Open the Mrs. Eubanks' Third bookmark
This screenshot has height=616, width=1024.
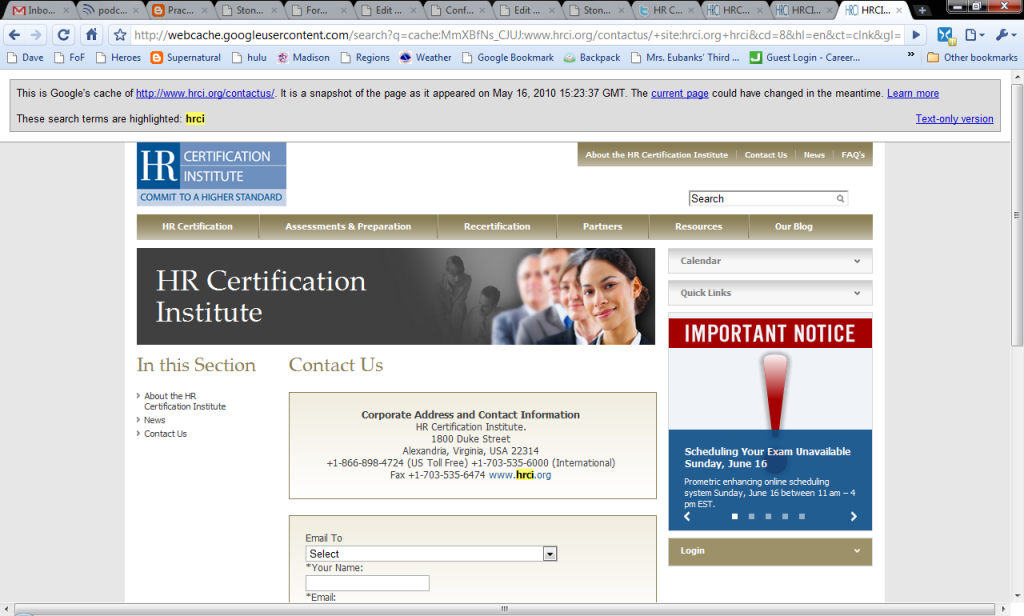coord(686,57)
